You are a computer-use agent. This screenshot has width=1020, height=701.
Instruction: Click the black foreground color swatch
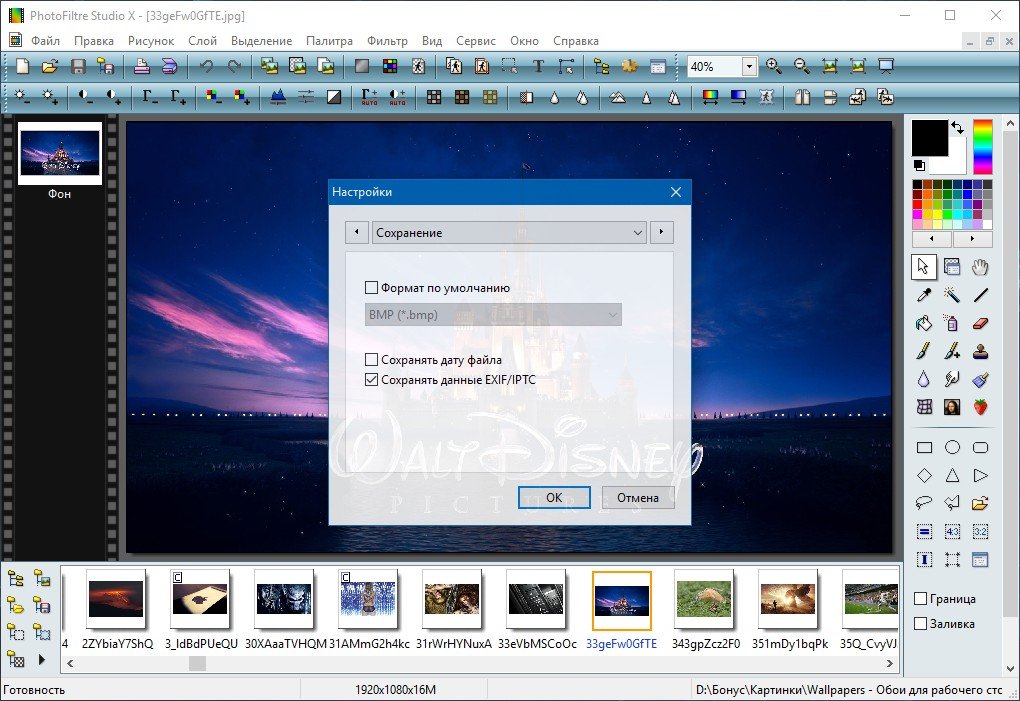[x=929, y=138]
